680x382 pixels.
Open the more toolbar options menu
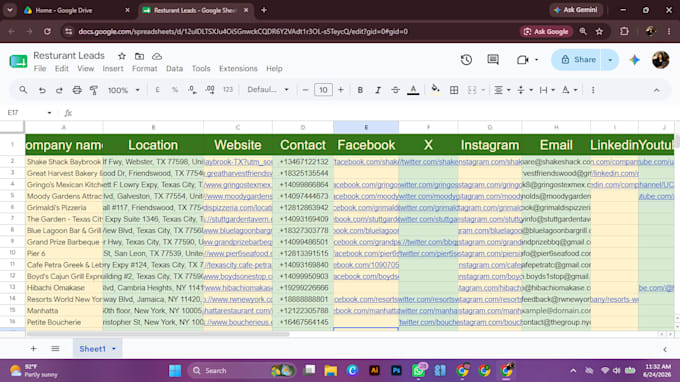(x=593, y=90)
